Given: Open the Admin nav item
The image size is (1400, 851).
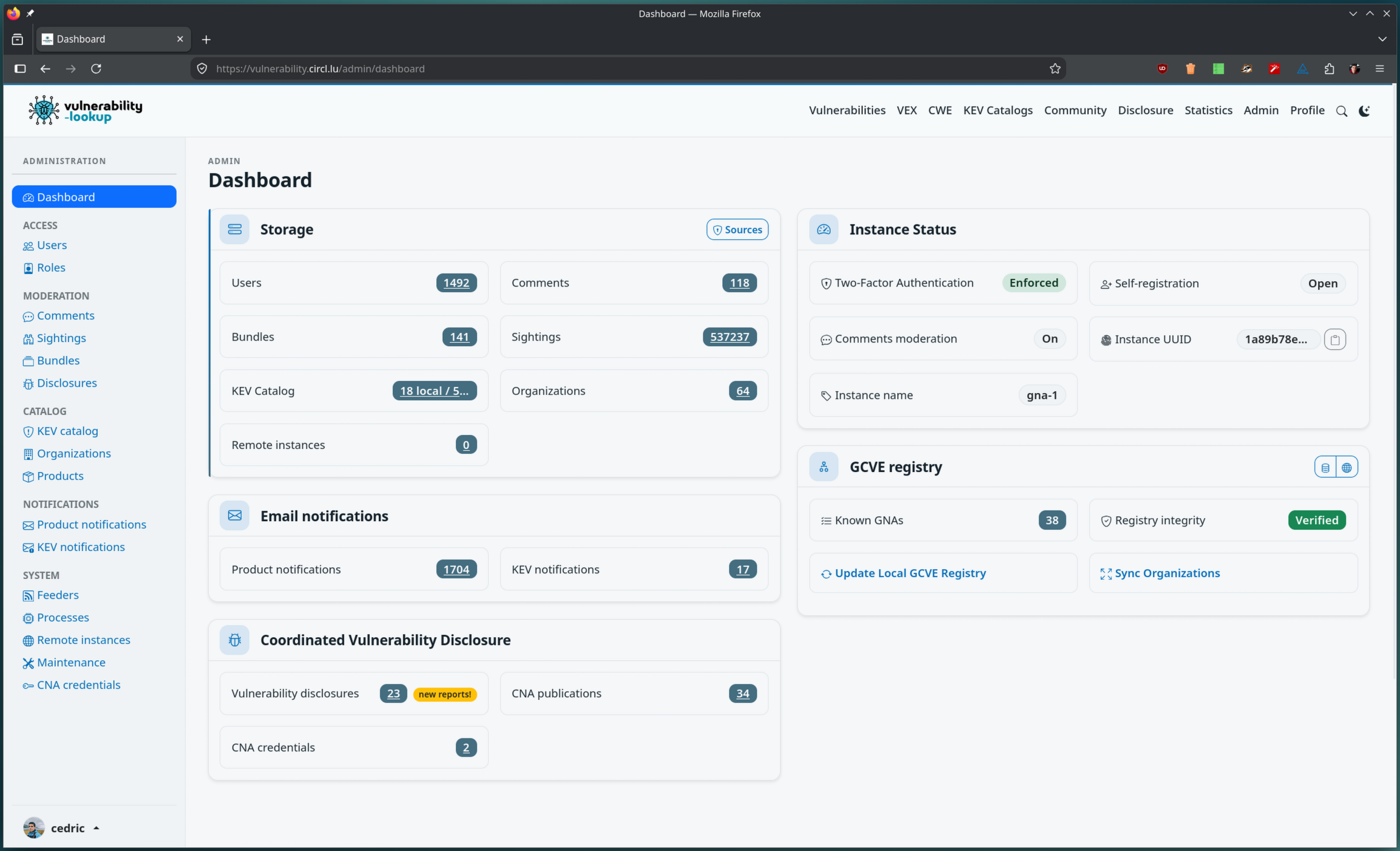Looking at the screenshot, I should 1261,111.
